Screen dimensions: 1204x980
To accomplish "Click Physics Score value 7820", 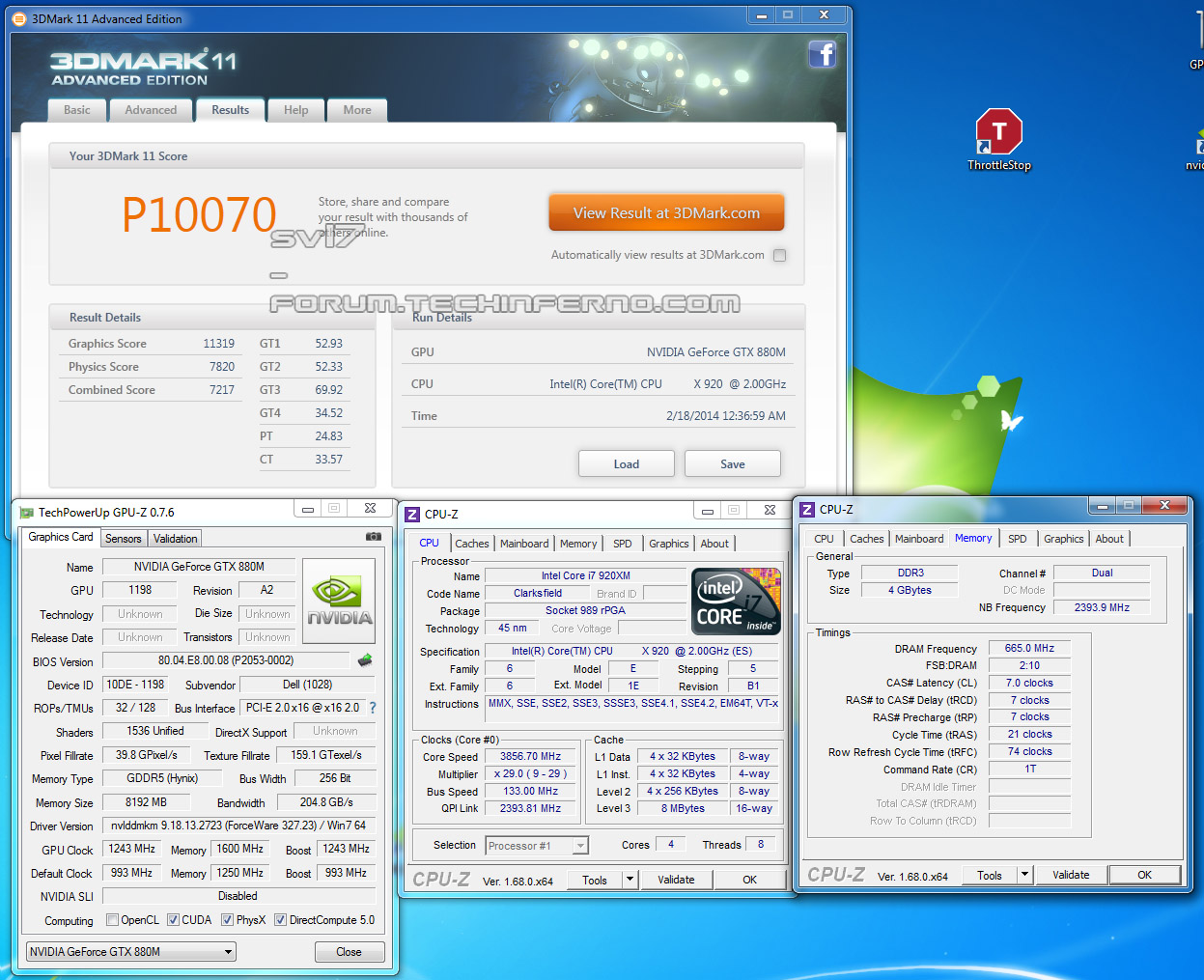I will [222, 367].
